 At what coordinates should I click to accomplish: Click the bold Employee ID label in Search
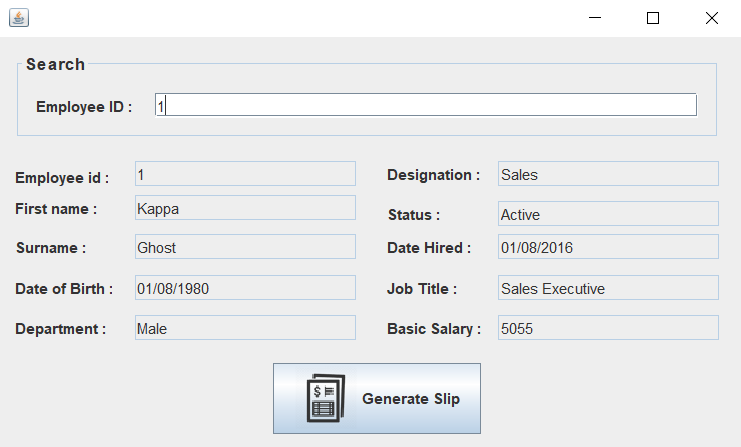click(84, 107)
